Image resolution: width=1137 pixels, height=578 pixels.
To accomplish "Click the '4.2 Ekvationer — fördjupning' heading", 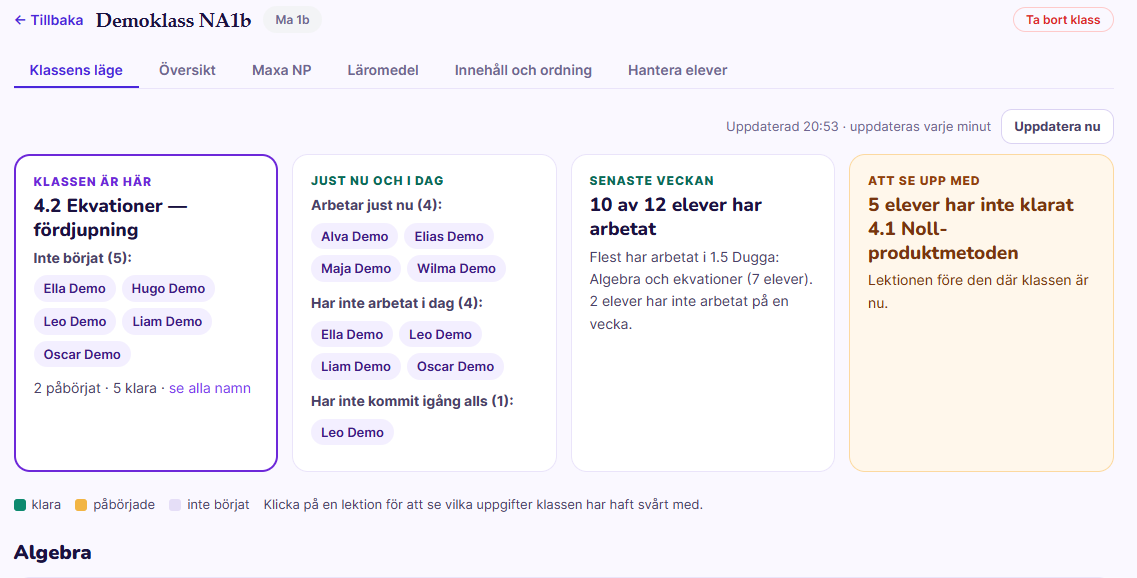I will click(x=110, y=218).
